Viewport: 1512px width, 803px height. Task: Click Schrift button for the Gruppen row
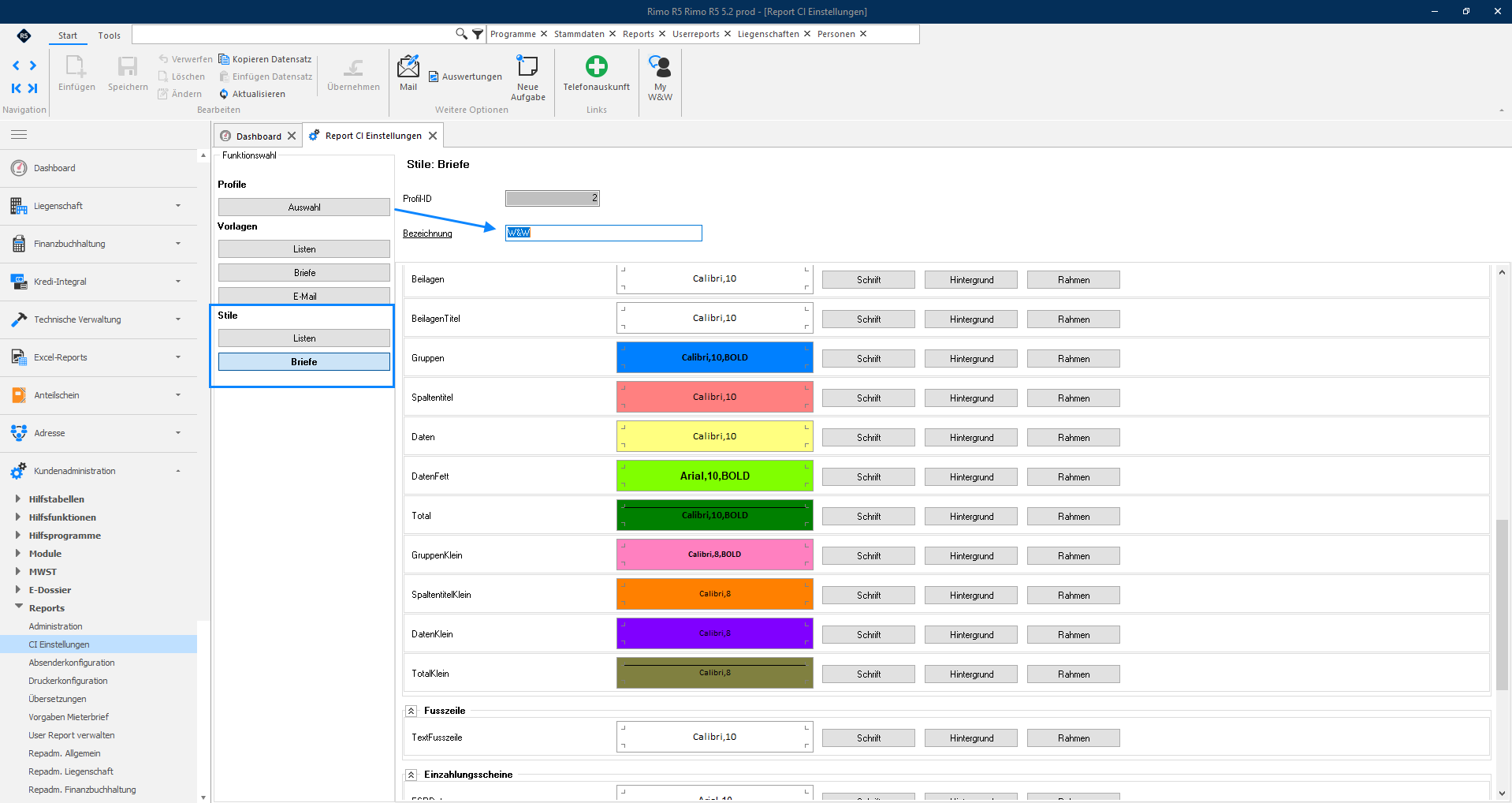click(869, 358)
